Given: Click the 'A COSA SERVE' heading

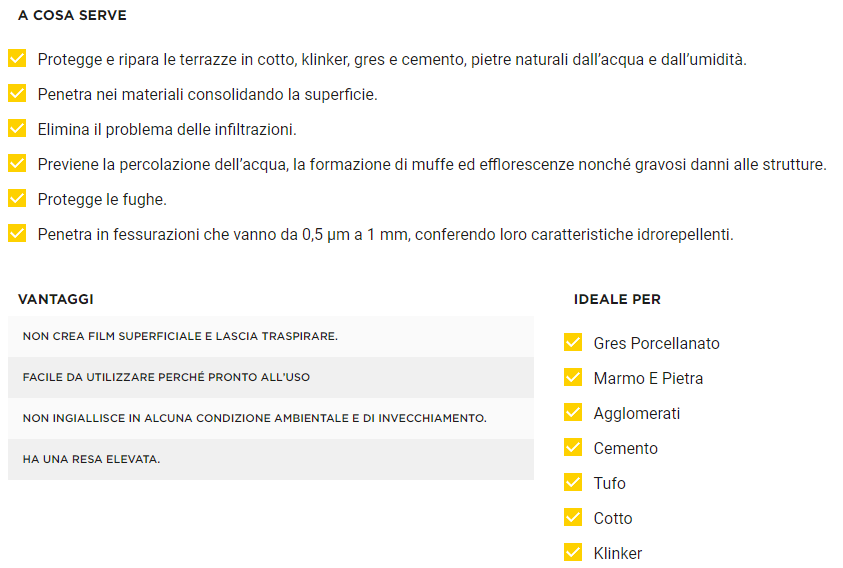Looking at the screenshot, I should pos(72,16).
